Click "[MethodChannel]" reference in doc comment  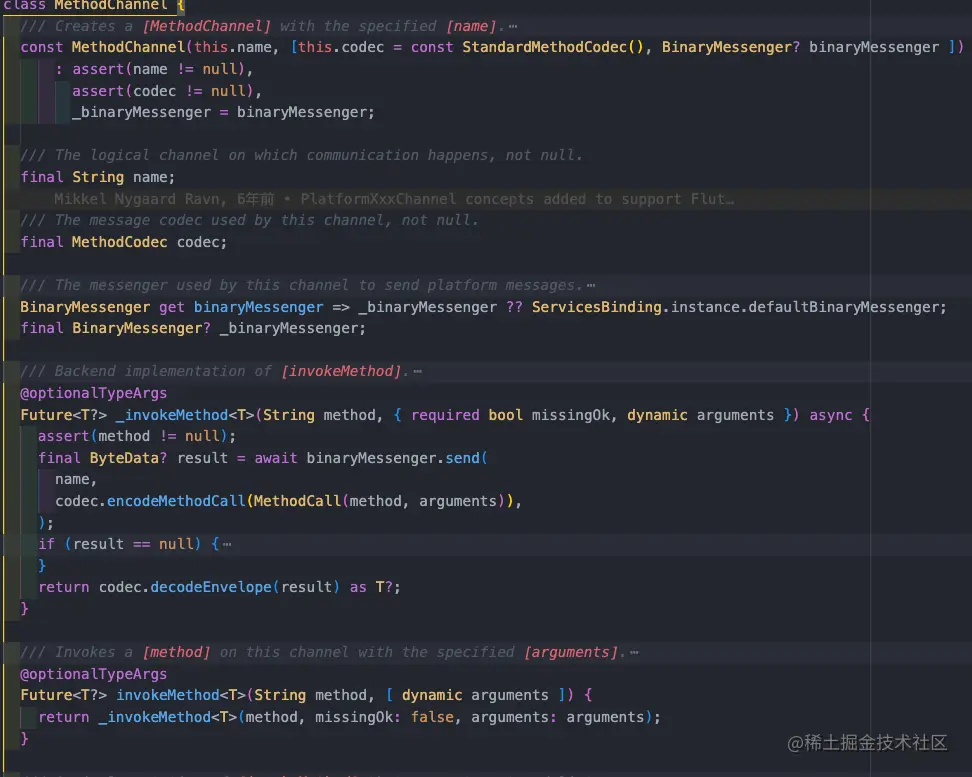[x=207, y=26]
